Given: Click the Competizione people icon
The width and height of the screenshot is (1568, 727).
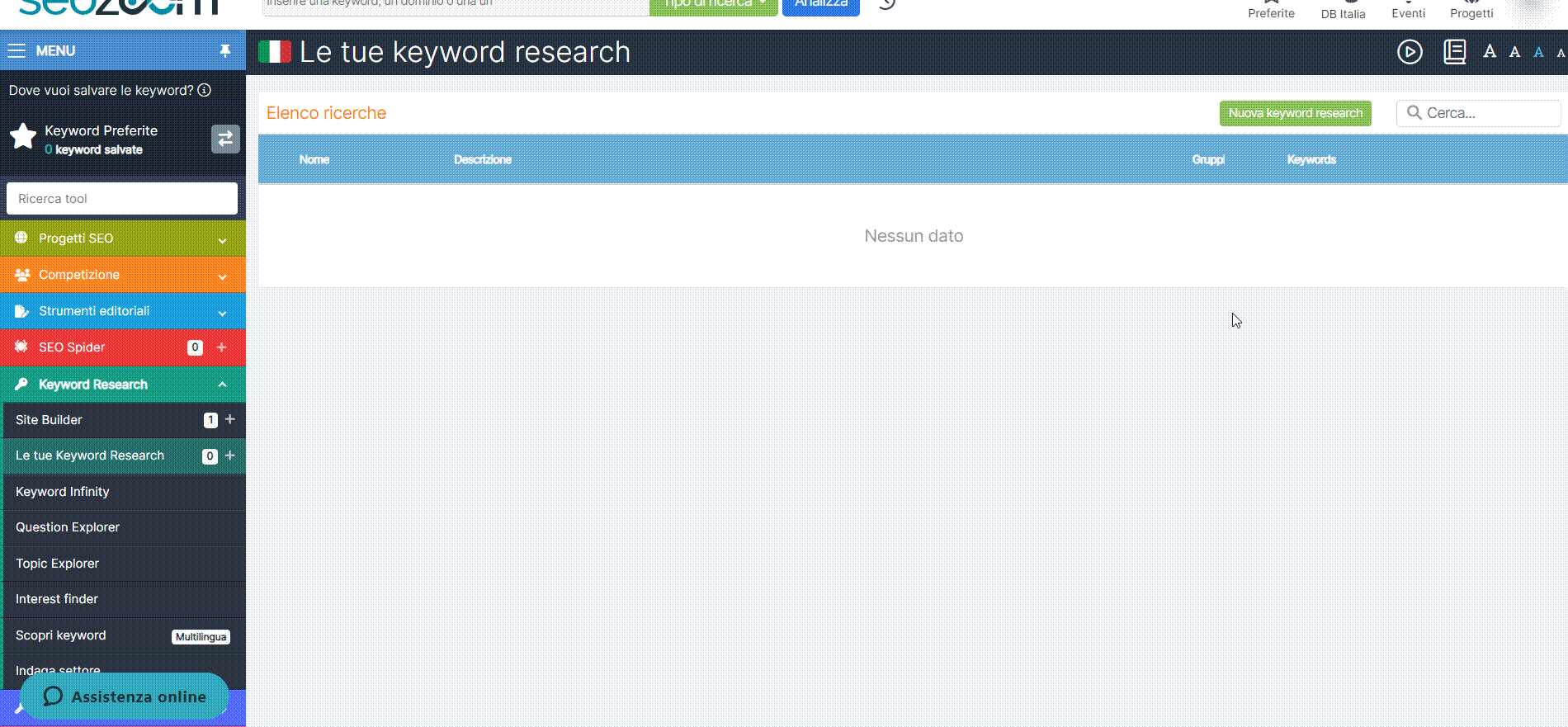Looking at the screenshot, I should [22, 275].
